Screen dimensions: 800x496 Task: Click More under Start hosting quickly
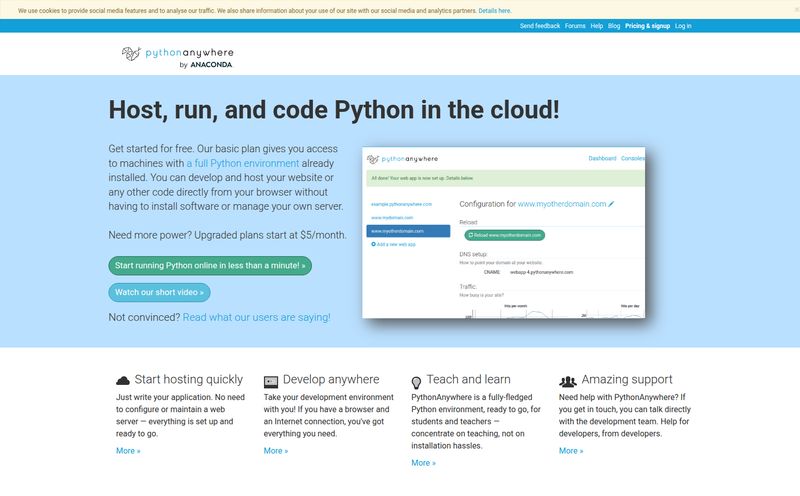[128, 451]
